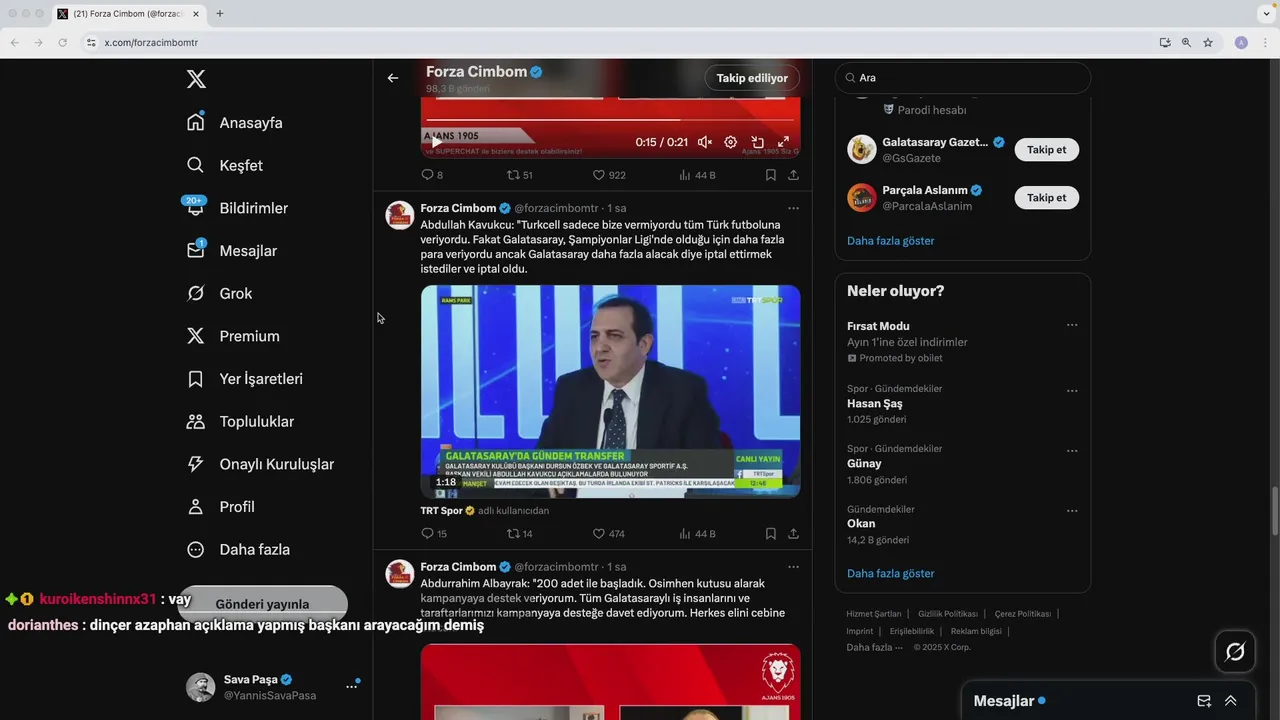Open Yer İşaretleri bookmarks
Viewport: 1280px width, 720px height.
point(245,379)
